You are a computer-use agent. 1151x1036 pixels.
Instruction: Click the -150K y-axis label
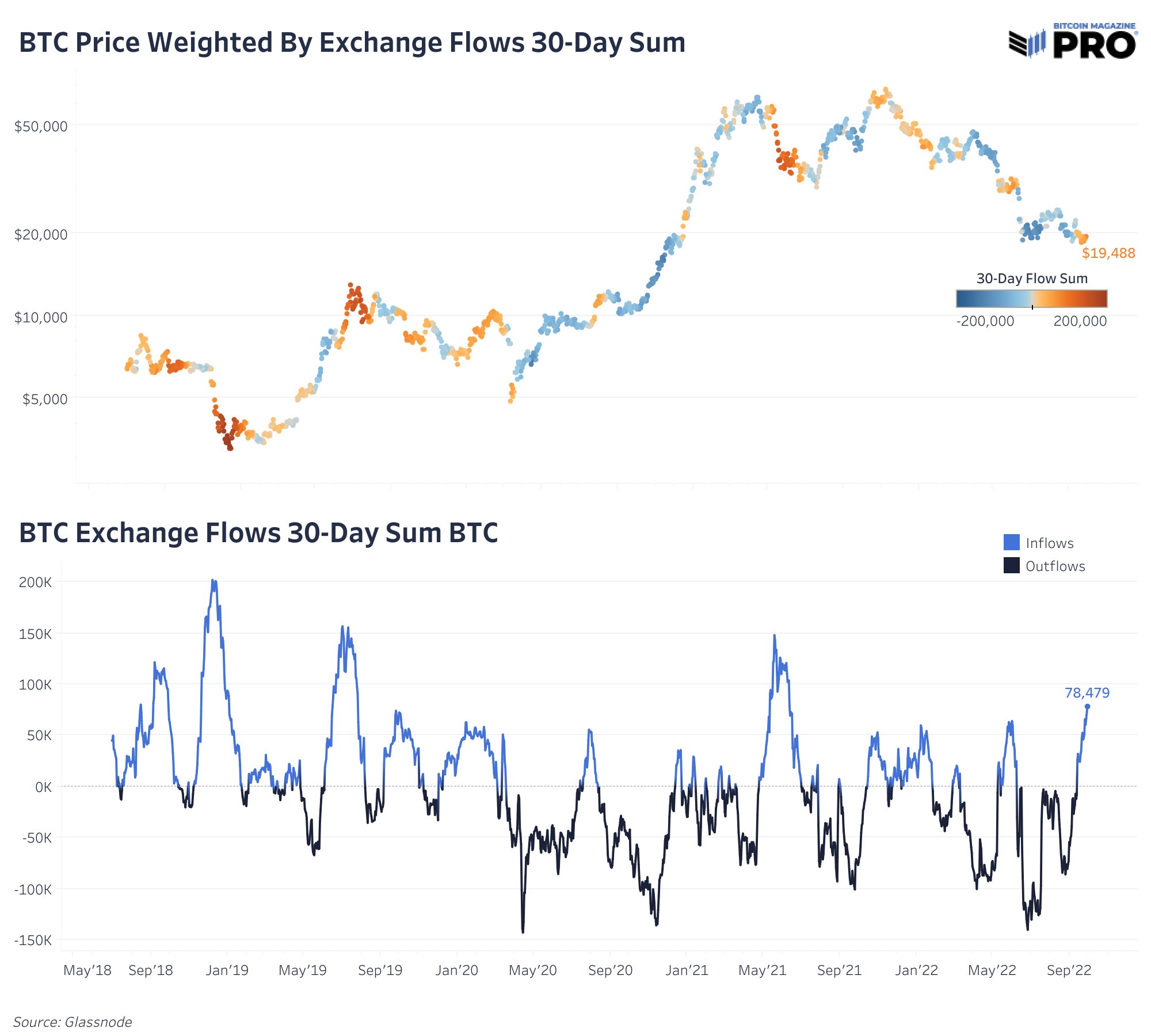click(33, 940)
